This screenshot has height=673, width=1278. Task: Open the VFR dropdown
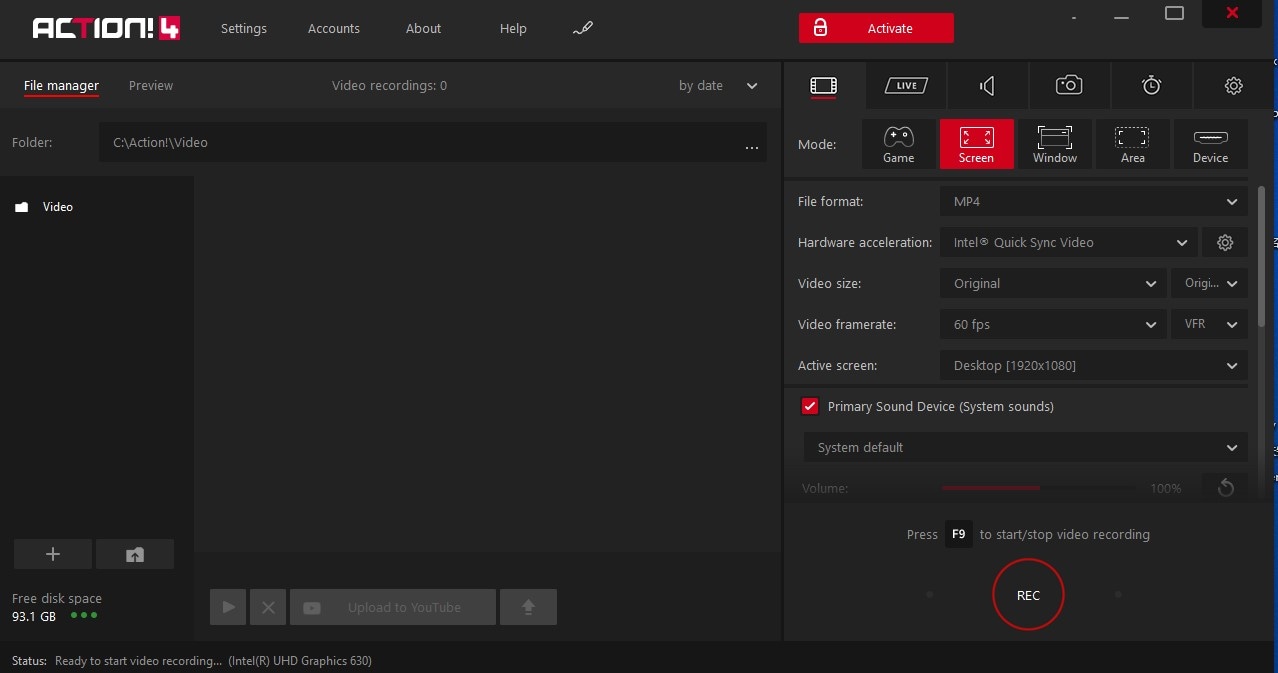point(1210,324)
